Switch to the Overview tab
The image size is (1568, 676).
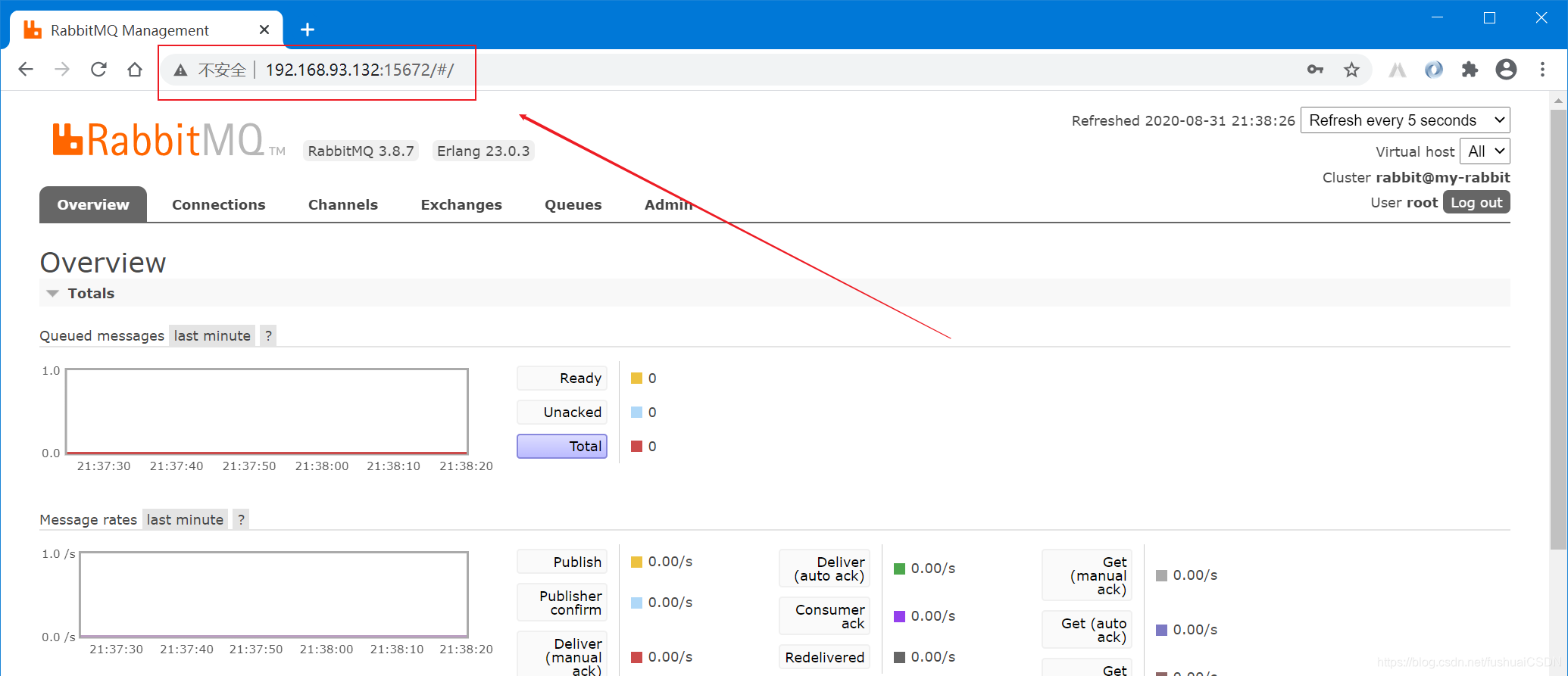(93, 204)
